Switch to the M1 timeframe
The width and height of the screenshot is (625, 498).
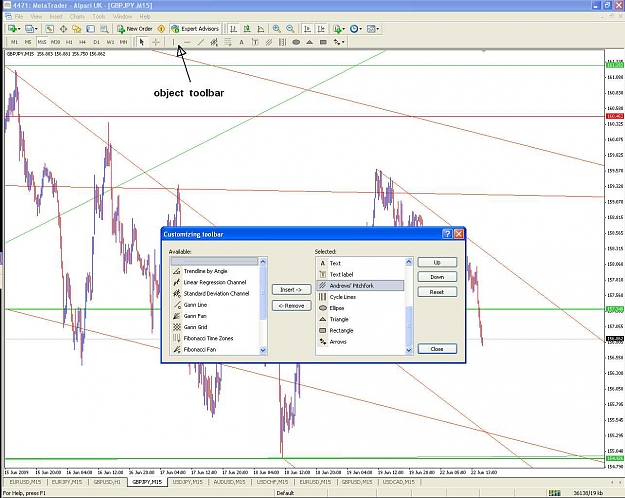click(x=15, y=42)
